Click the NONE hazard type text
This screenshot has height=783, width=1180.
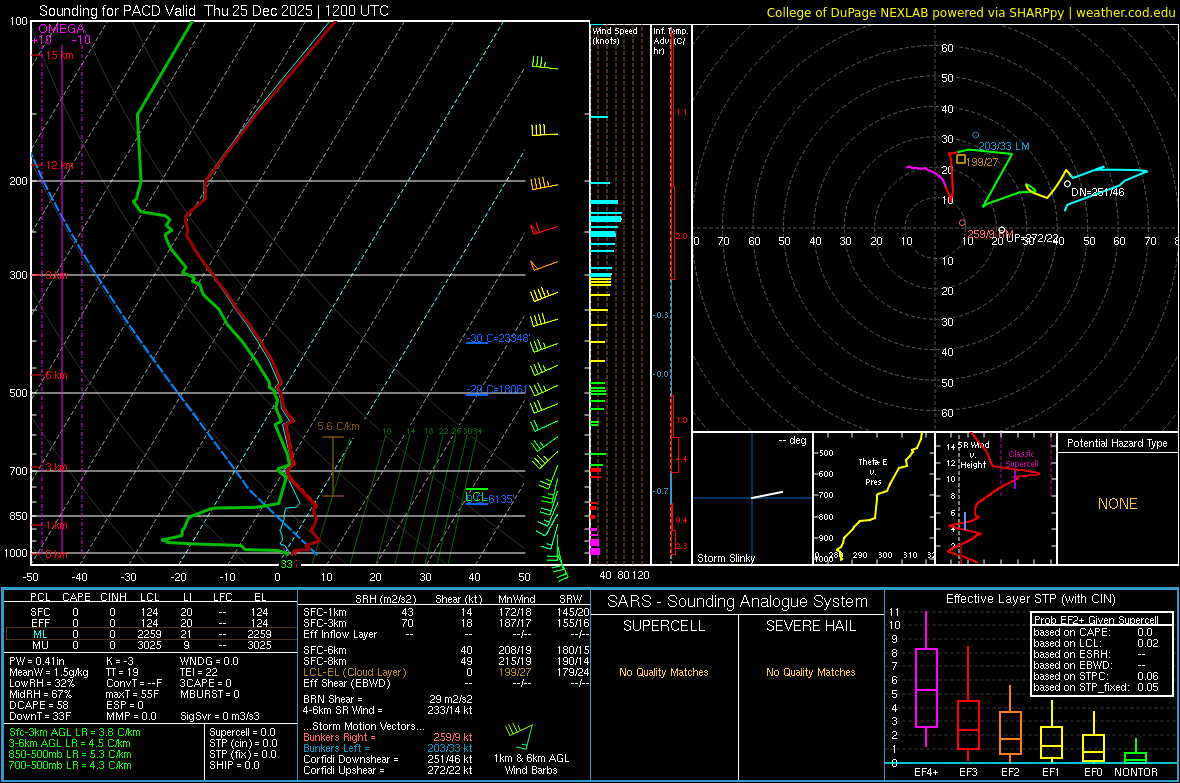pyautogui.click(x=1117, y=504)
